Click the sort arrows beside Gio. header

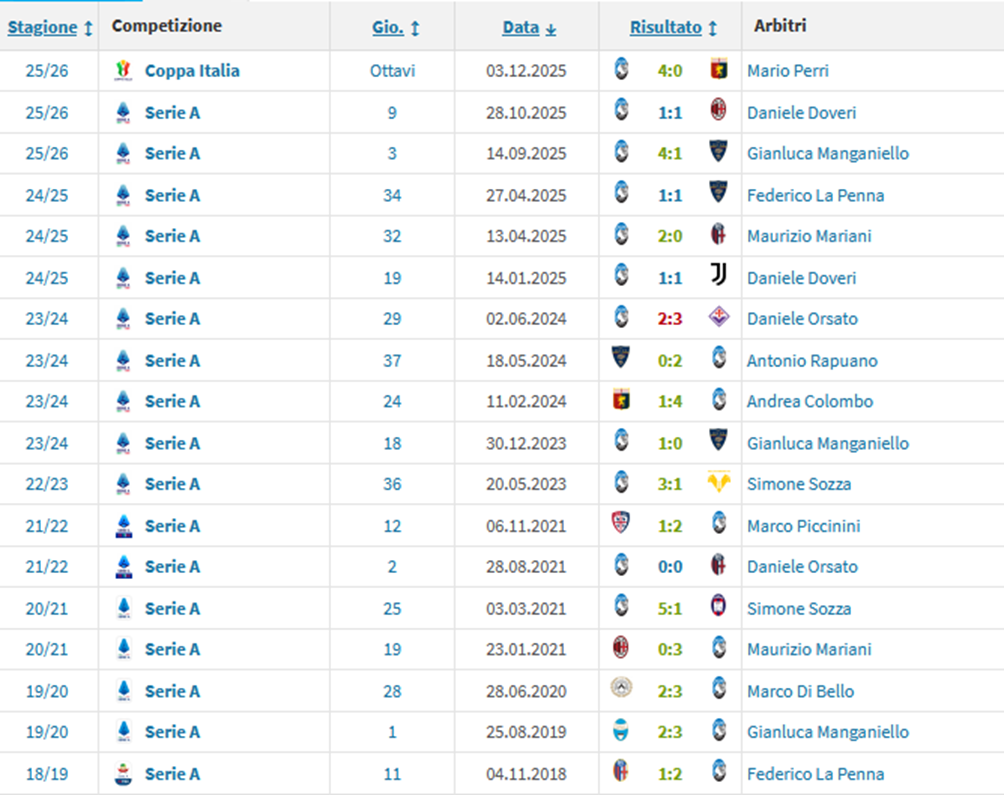pyautogui.click(x=415, y=29)
